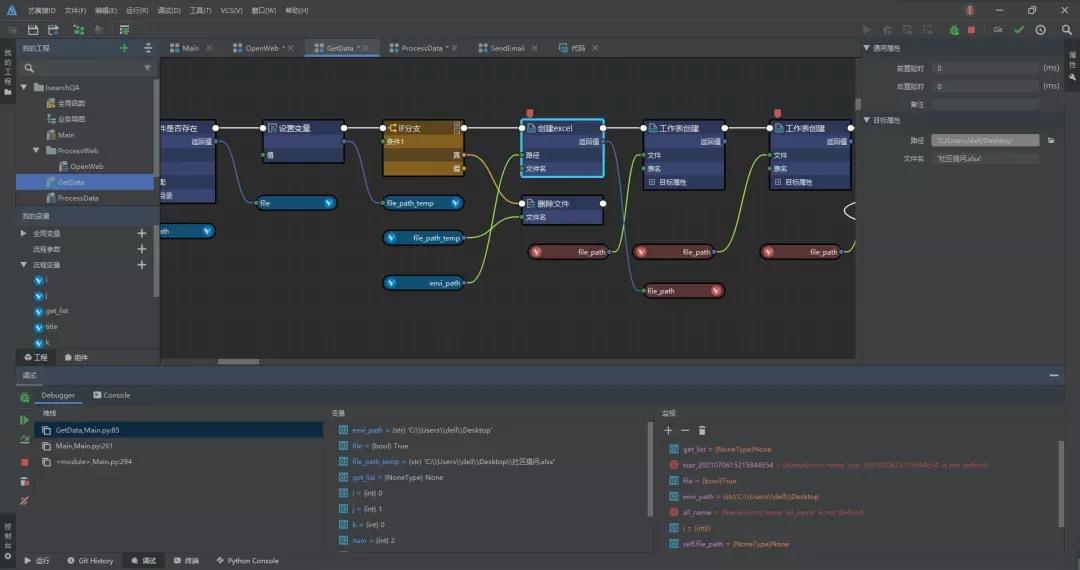Toggle 目标属性 checkbox in first 工作表创建 node
Viewport: 1080px width, 570px height.
(x=652, y=182)
